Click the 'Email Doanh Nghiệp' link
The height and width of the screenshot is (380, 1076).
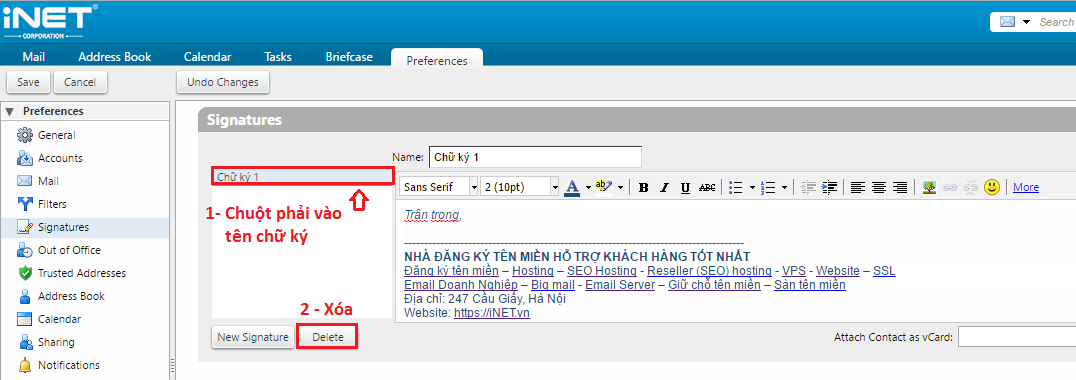click(461, 285)
